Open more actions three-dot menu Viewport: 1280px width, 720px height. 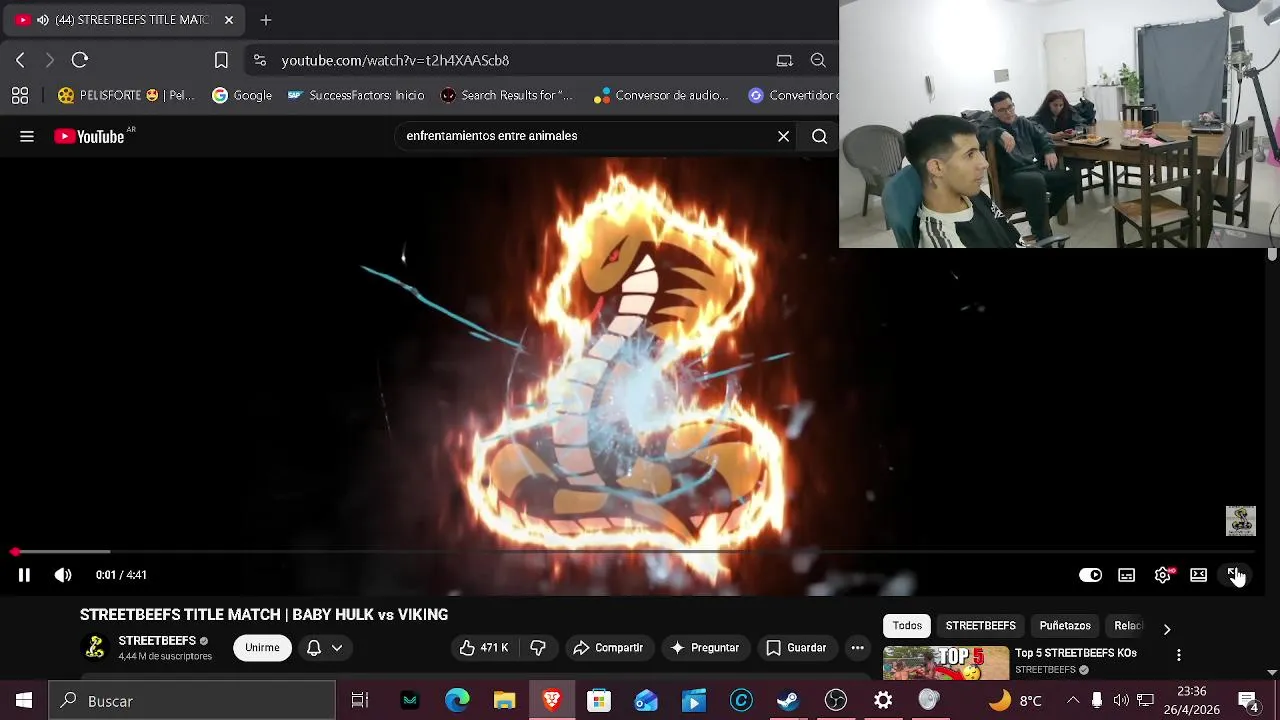857,648
